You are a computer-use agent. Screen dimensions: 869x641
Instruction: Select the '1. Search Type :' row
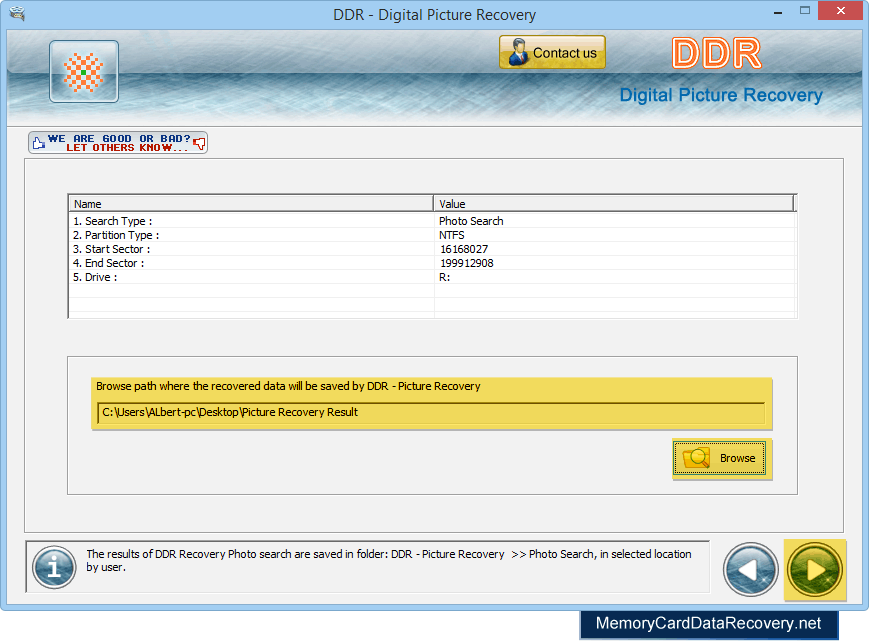coord(432,221)
